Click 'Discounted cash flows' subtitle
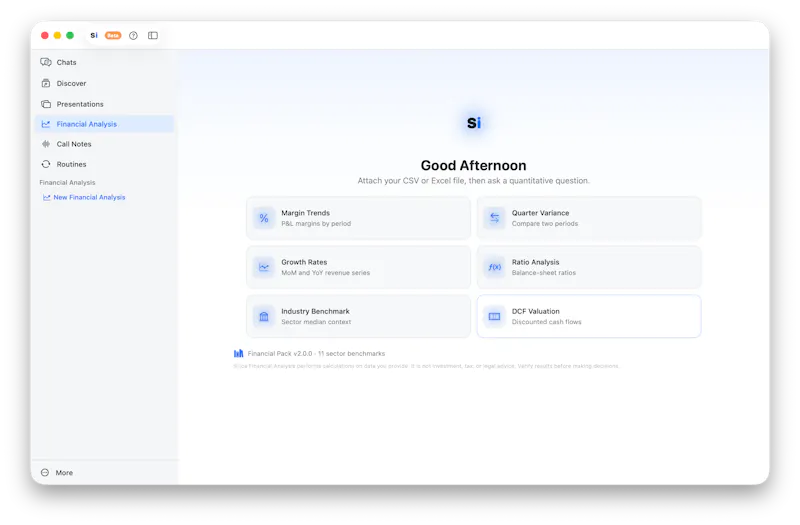800x525 pixels. (x=546, y=322)
